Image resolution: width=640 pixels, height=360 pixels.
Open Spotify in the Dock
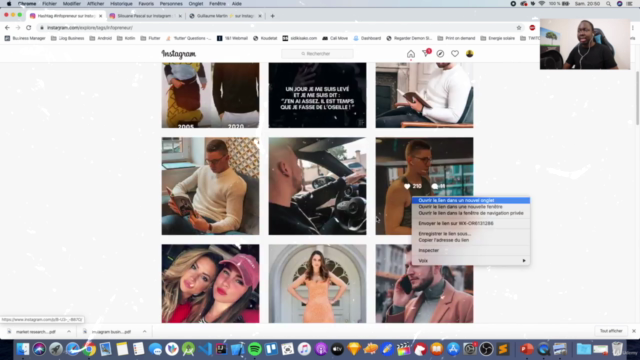tap(255, 349)
